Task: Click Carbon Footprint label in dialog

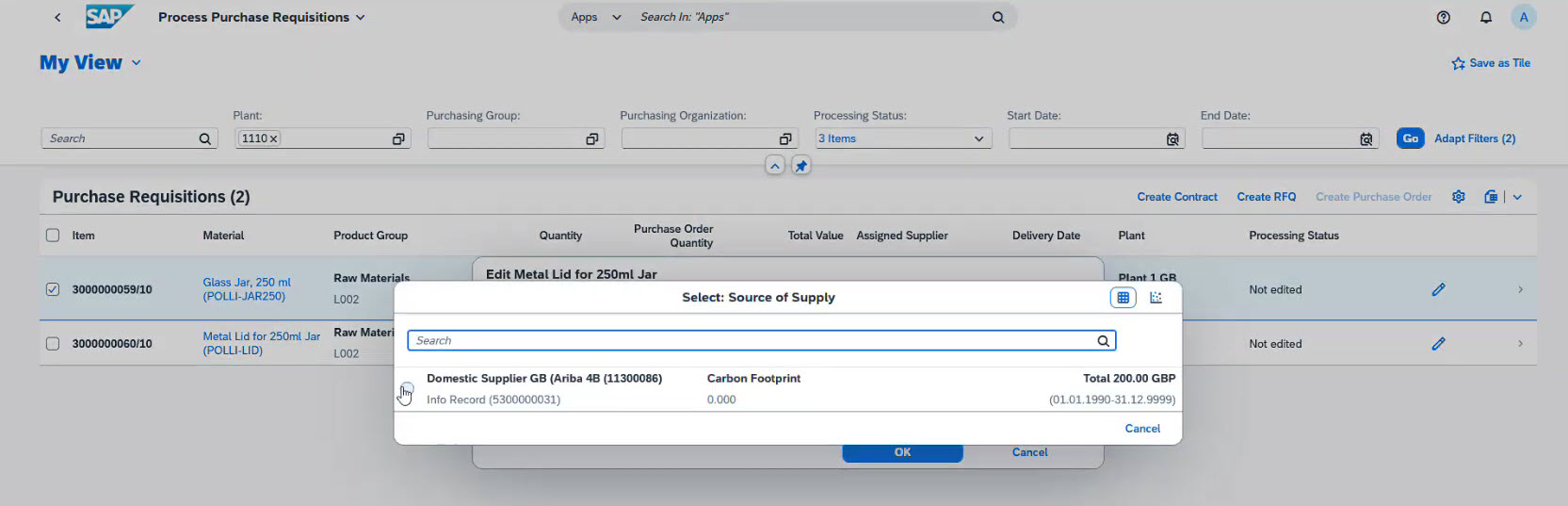Action: [x=753, y=378]
